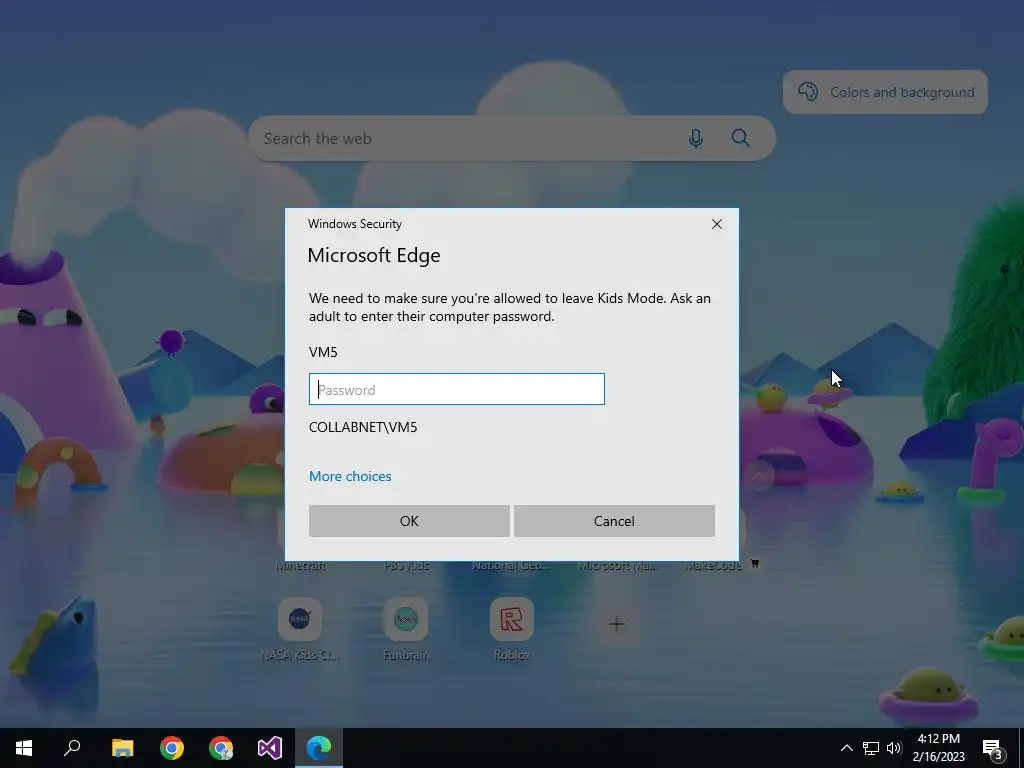The width and height of the screenshot is (1024, 768).
Task: Show hidden system tray icons
Action: (x=846, y=748)
